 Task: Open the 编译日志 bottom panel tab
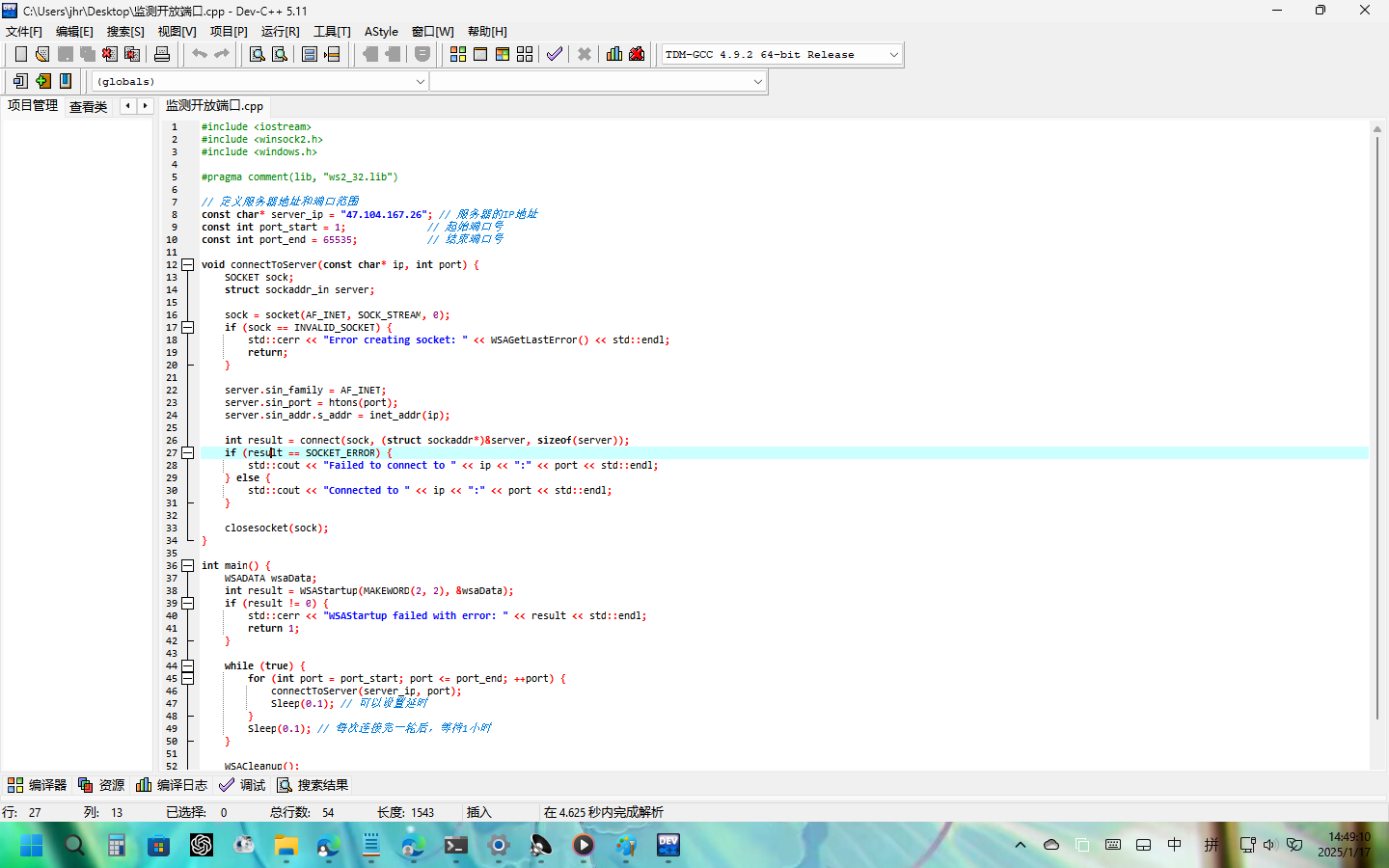[x=173, y=785]
